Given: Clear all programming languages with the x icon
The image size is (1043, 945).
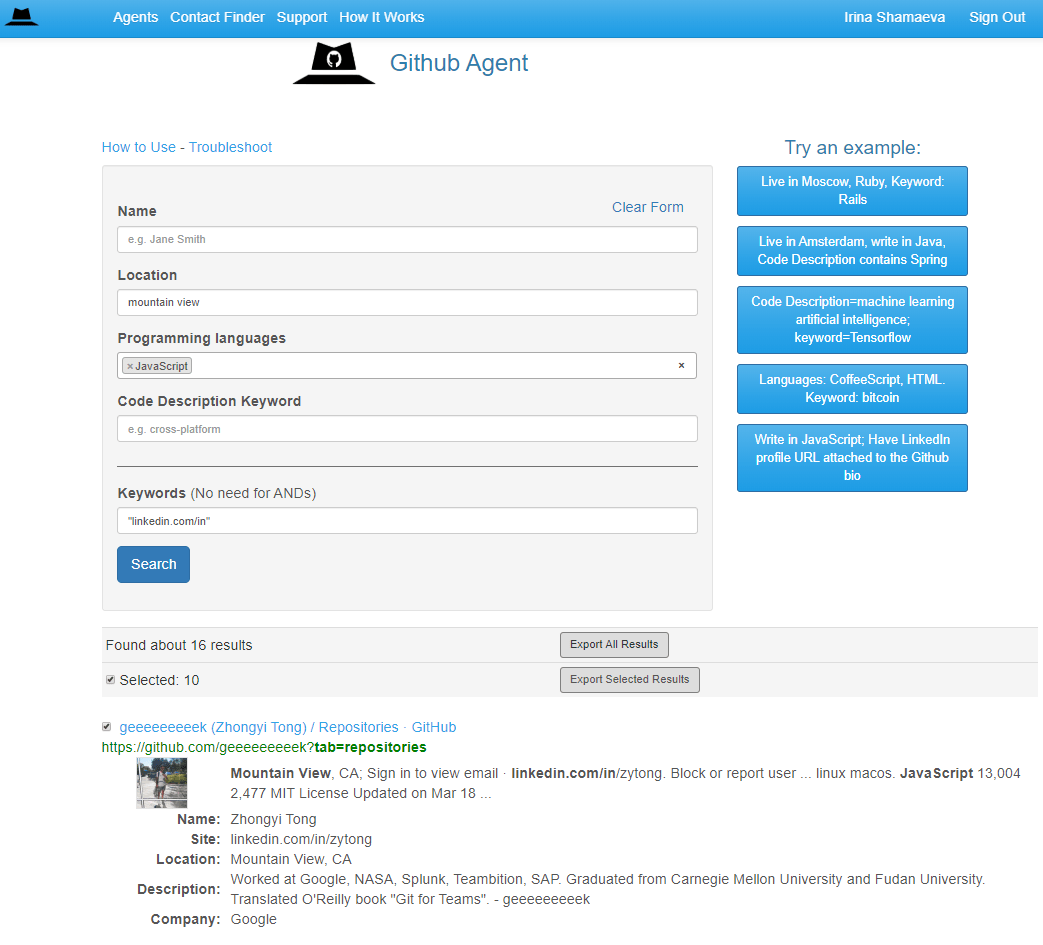Looking at the screenshot, I should [681, 365].
